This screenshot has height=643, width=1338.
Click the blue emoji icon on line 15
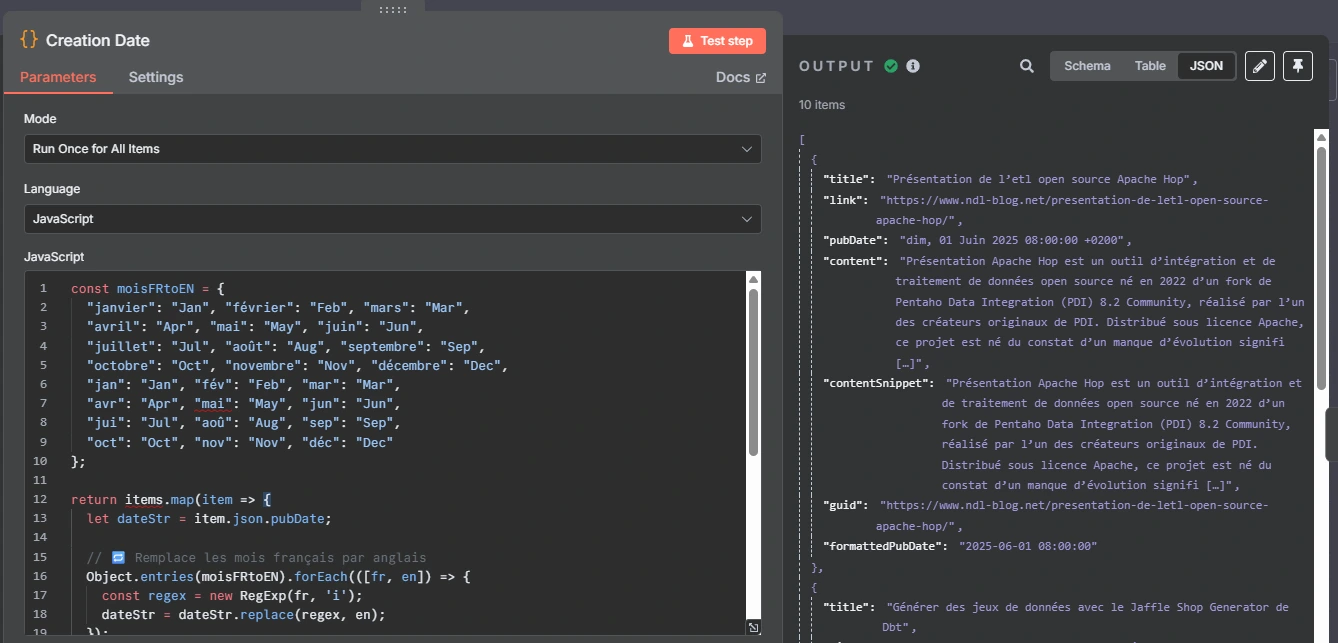pyautogui.click(x=118, y=558)
